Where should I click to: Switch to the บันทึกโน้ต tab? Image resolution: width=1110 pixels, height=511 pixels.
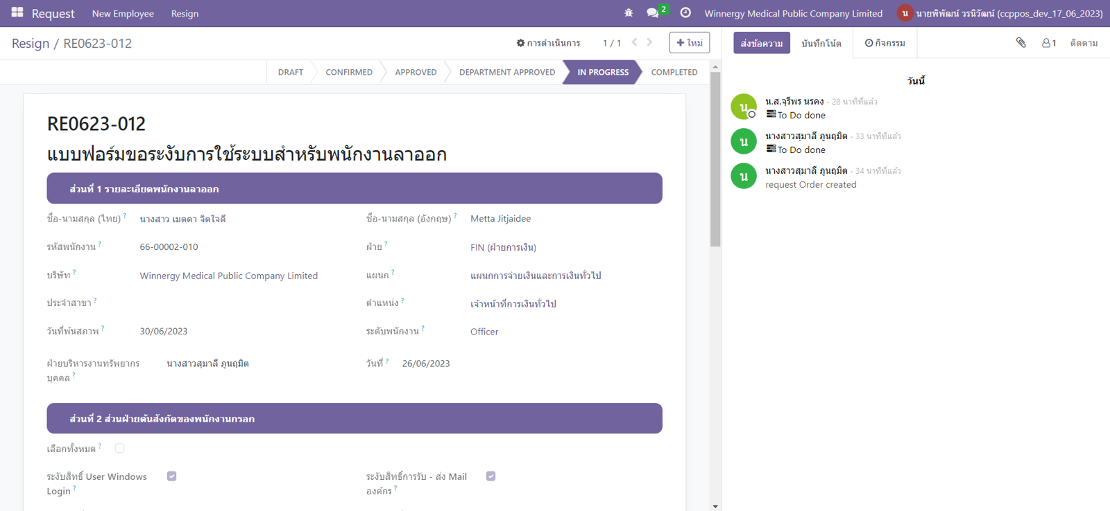(x=821, y=43)
